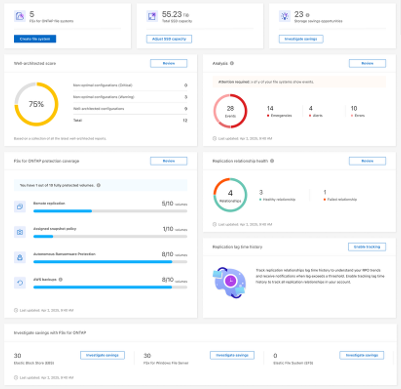The width and height of the screenshot is (401, 389).
Task: Click the 3 Healthy relationships value
Action: (261, 192)
